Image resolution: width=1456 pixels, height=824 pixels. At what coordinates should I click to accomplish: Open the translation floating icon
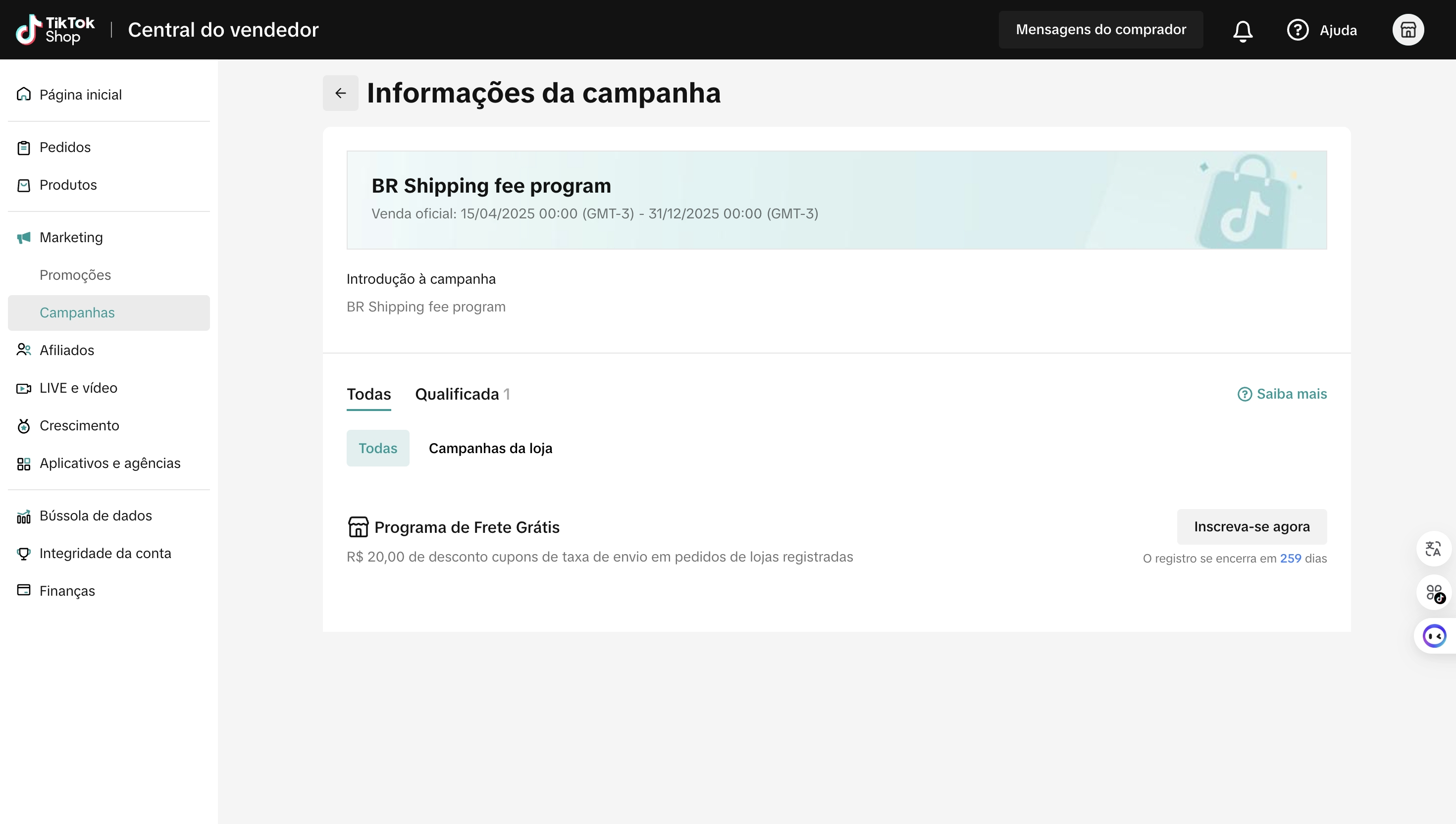pos(1433,548)
